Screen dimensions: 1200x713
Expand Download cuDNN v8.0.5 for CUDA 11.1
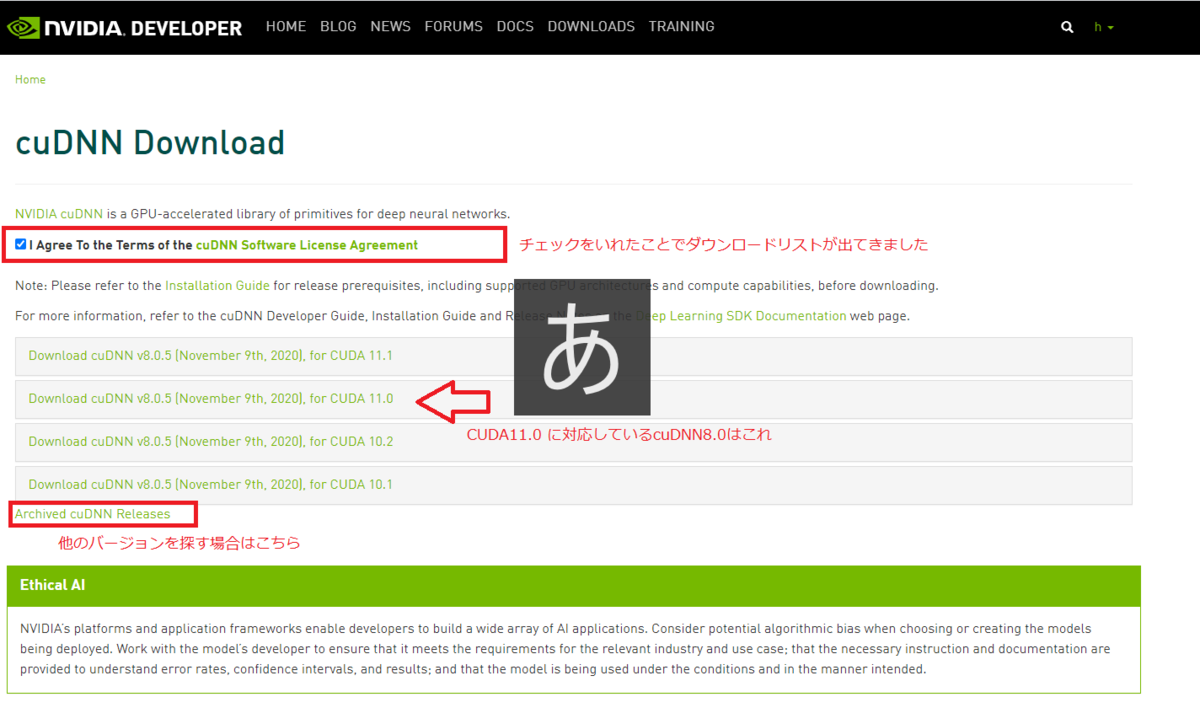(x=573, y=356)
